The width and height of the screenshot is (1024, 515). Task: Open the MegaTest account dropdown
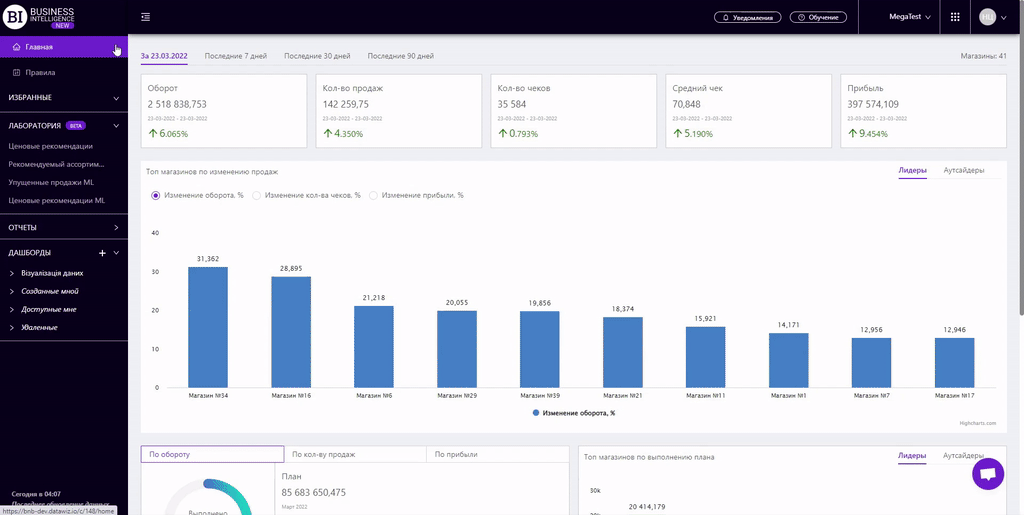[909, 17]
